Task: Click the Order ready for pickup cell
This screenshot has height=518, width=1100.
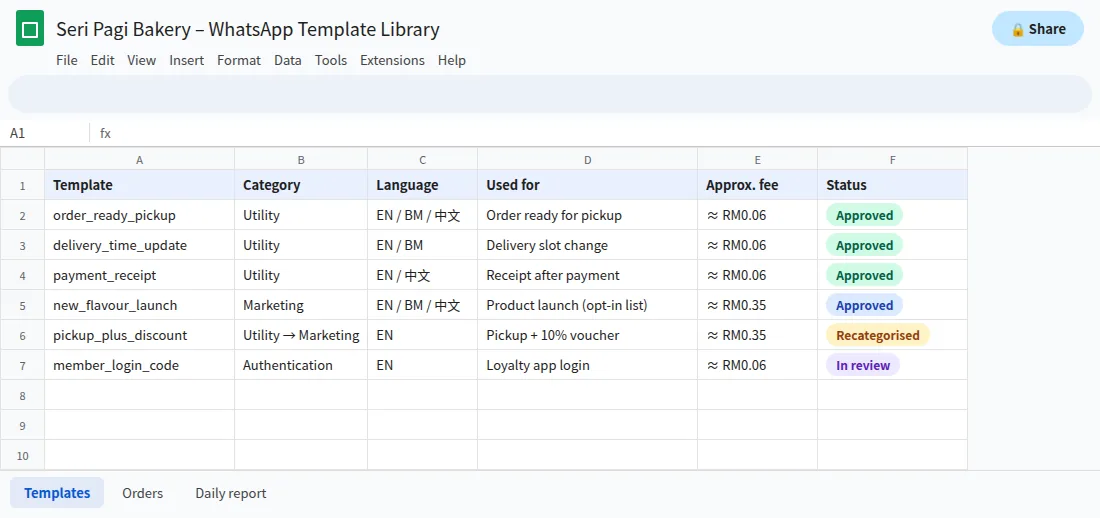Action: pos(587,215)
